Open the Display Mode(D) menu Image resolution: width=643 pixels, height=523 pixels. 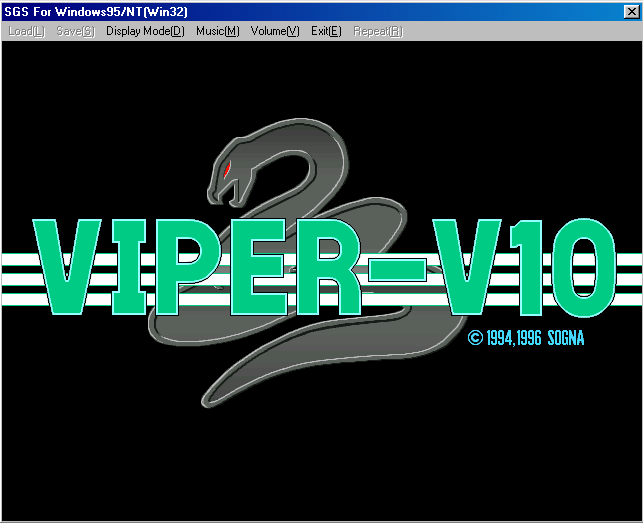tap(145, 31)
